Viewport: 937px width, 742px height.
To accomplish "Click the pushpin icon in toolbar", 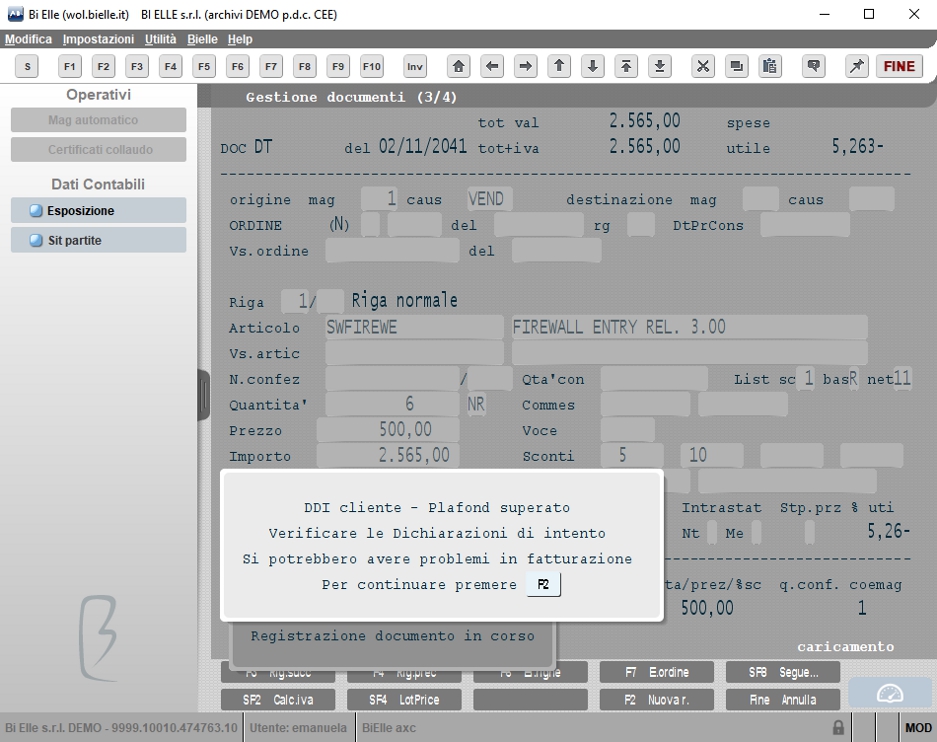I will pos(857,66).
